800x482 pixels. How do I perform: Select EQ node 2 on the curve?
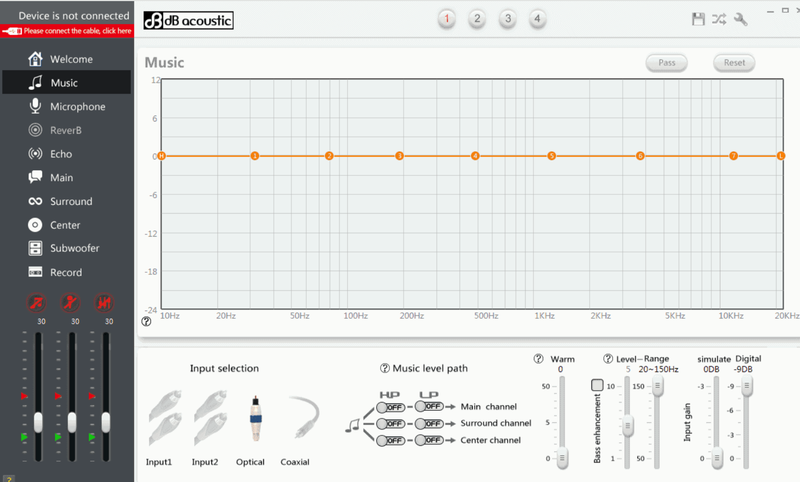[329, 156]
